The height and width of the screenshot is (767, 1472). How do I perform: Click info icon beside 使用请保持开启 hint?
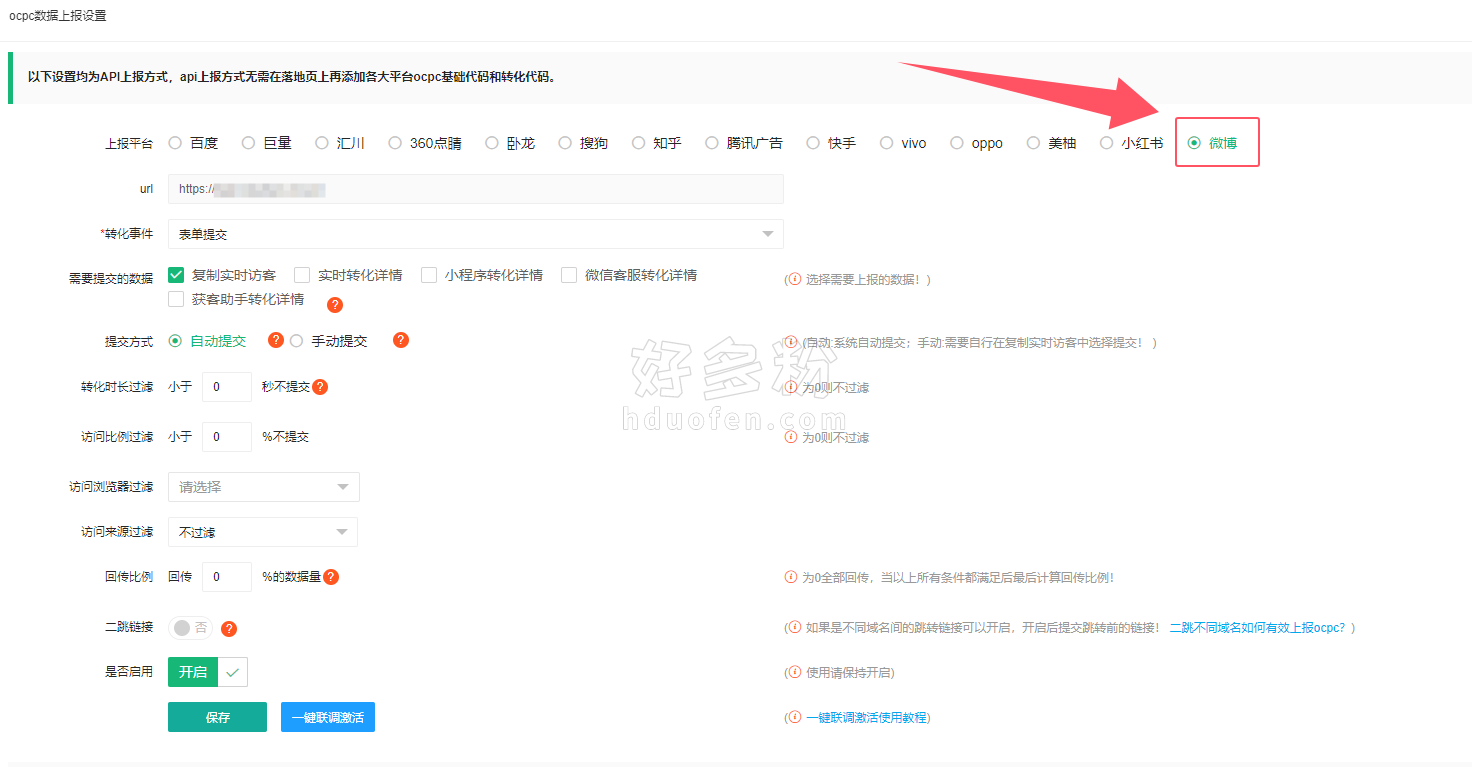795,672
